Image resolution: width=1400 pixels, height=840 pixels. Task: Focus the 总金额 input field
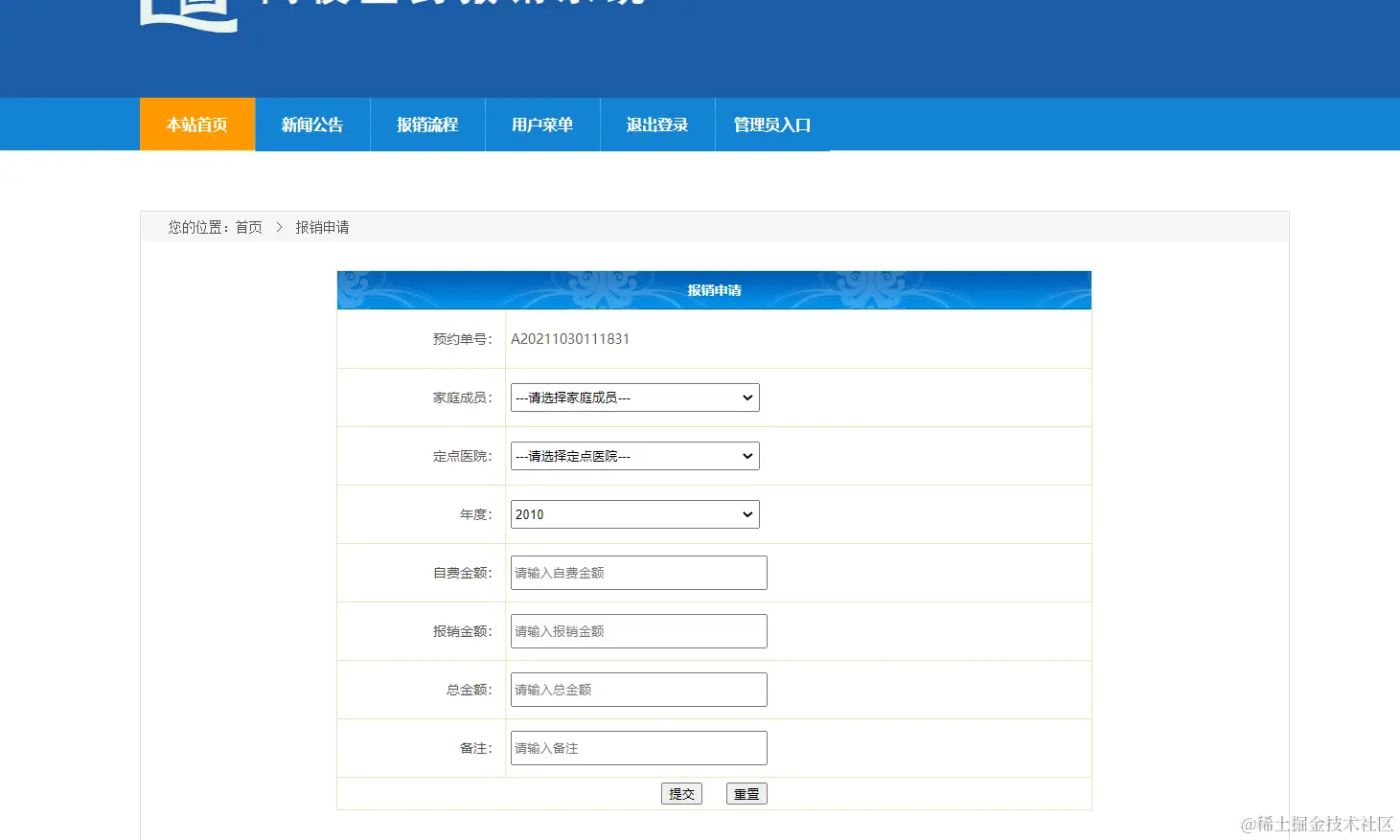tap(639, 690)
